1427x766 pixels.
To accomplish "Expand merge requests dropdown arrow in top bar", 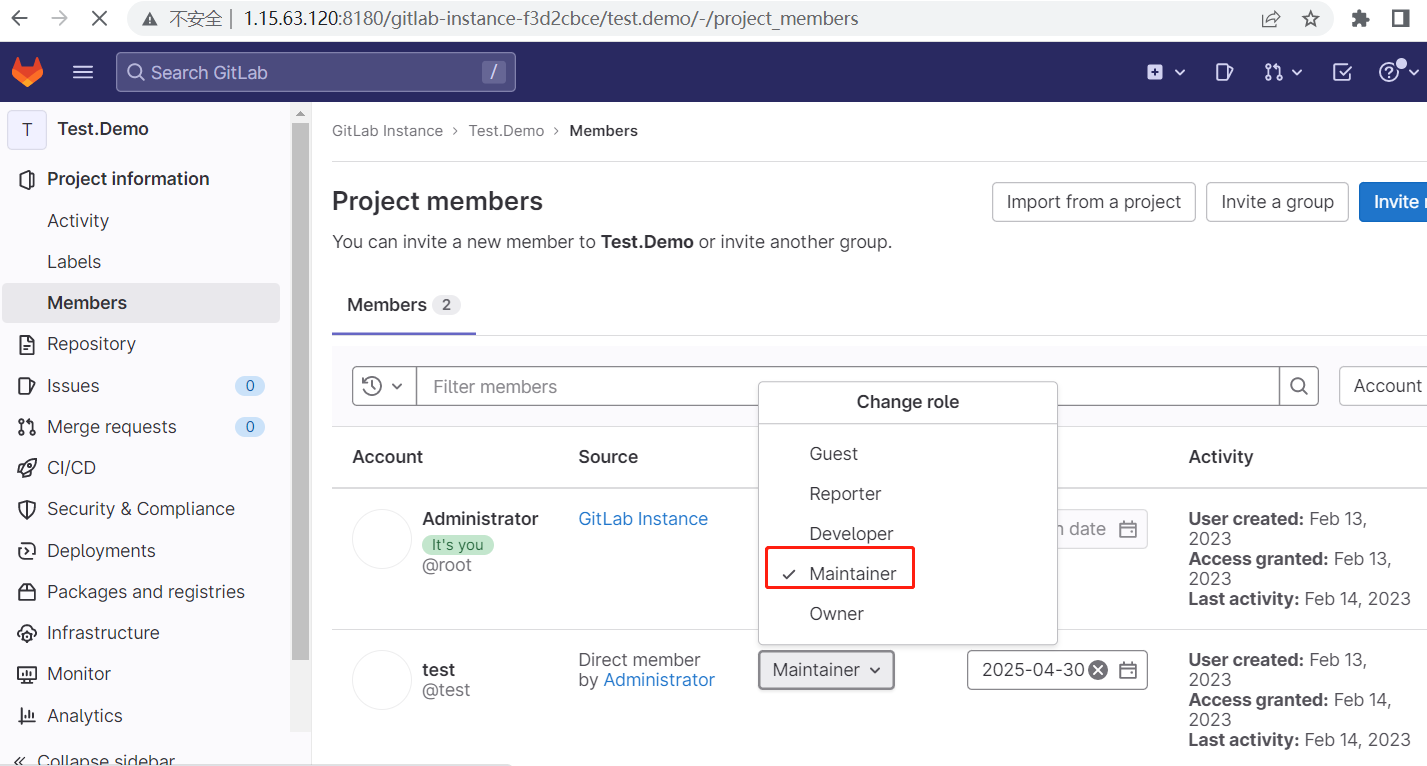I will (x=1297, y=72).
